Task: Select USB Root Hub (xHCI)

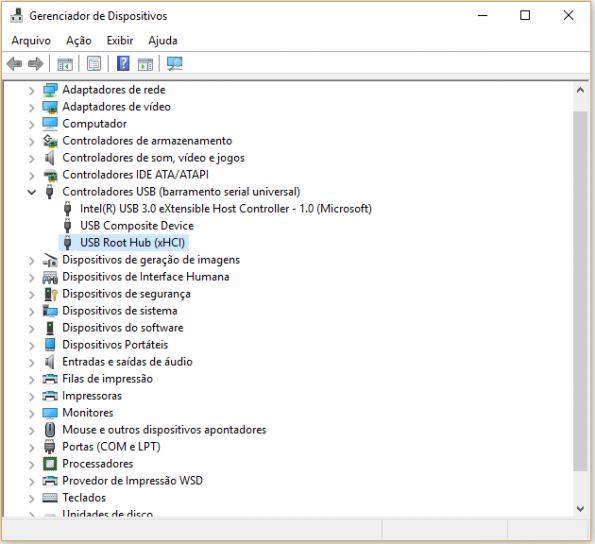Action: 132,242
